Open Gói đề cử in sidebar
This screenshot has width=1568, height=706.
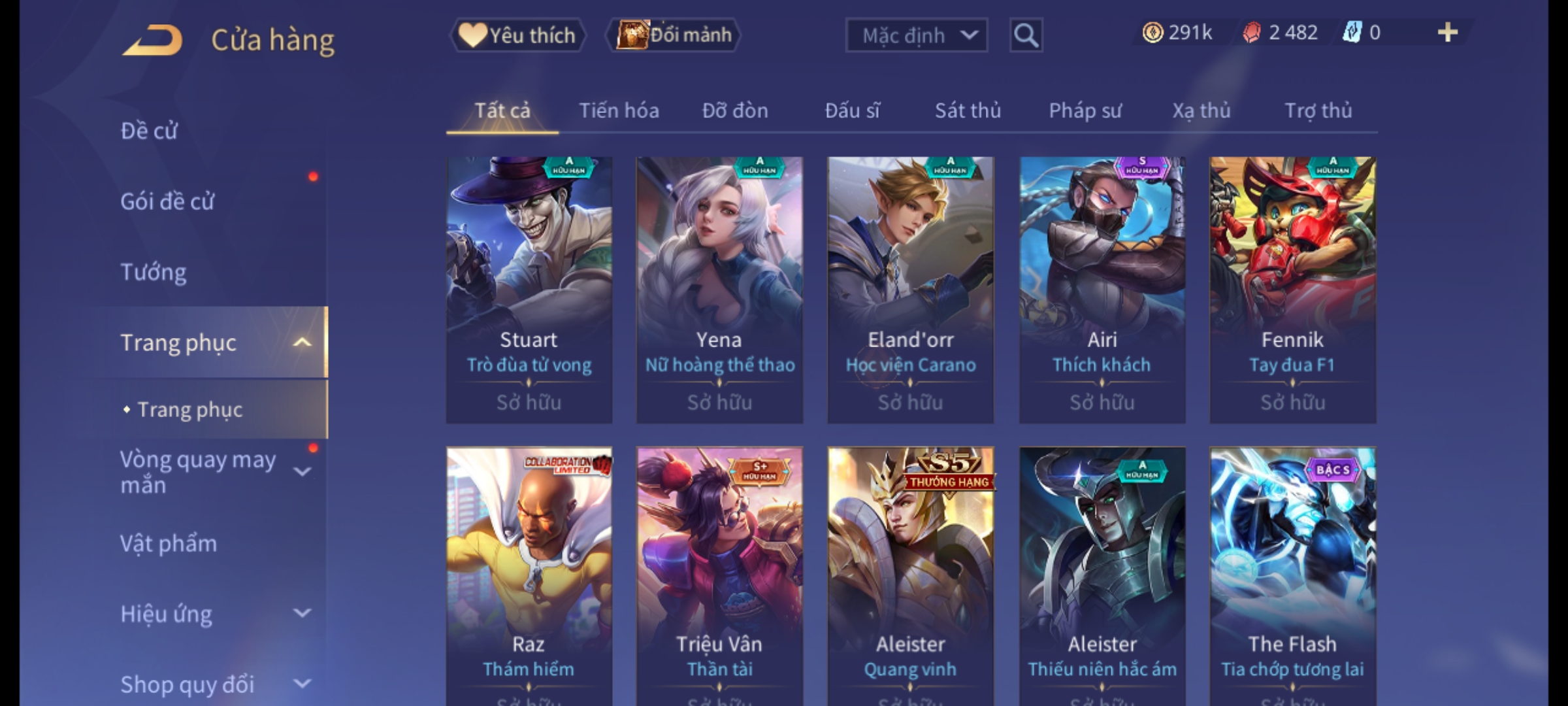(167, 201)
